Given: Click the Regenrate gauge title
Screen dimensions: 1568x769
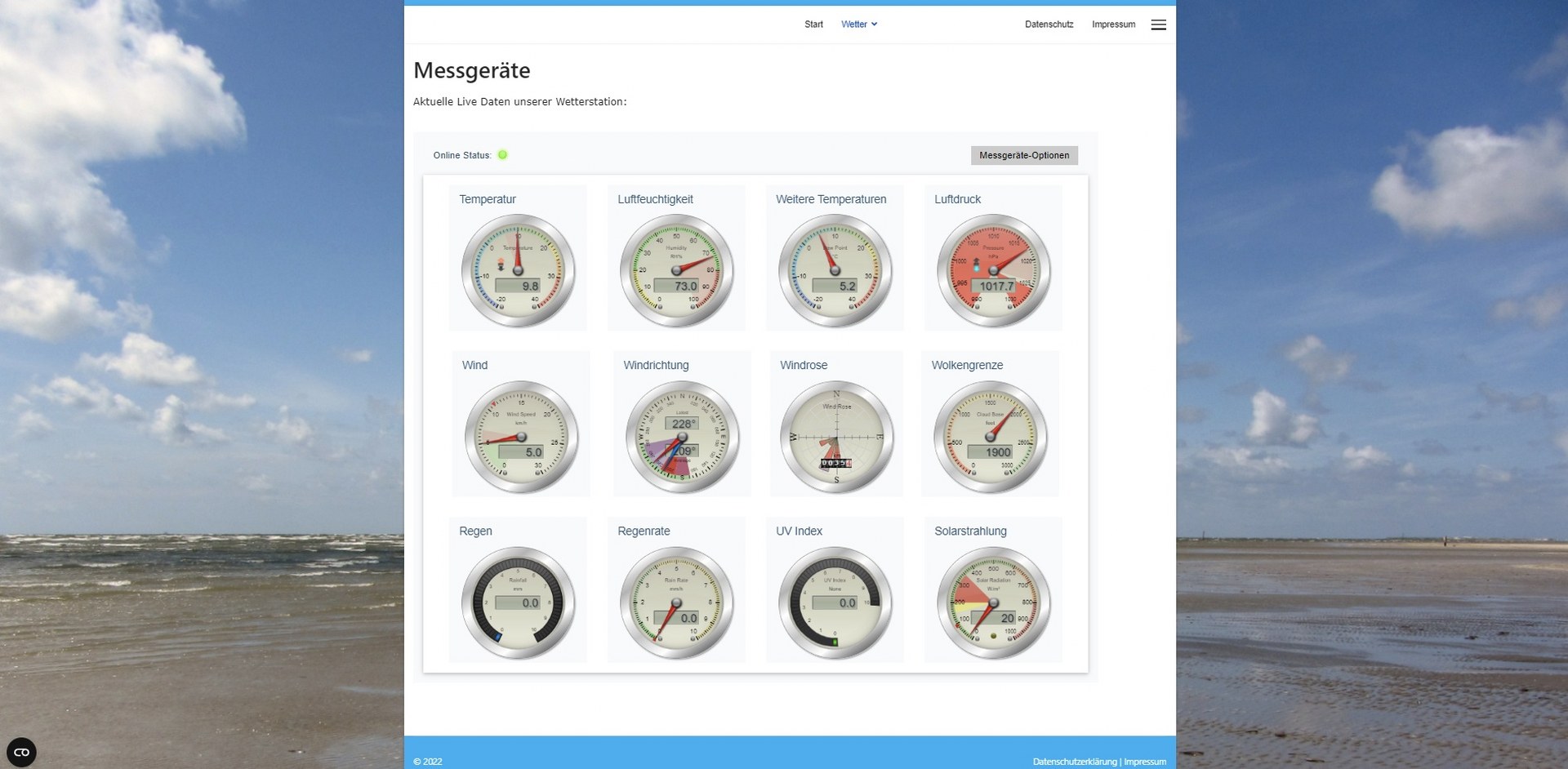Looking at the screenshot, I should click(644, 531).
